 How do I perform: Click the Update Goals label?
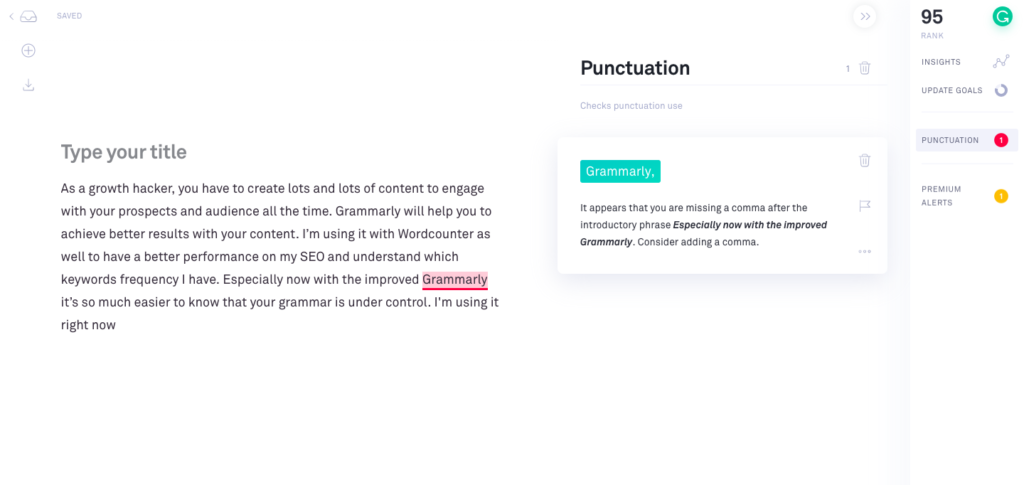tap(952, 90)
